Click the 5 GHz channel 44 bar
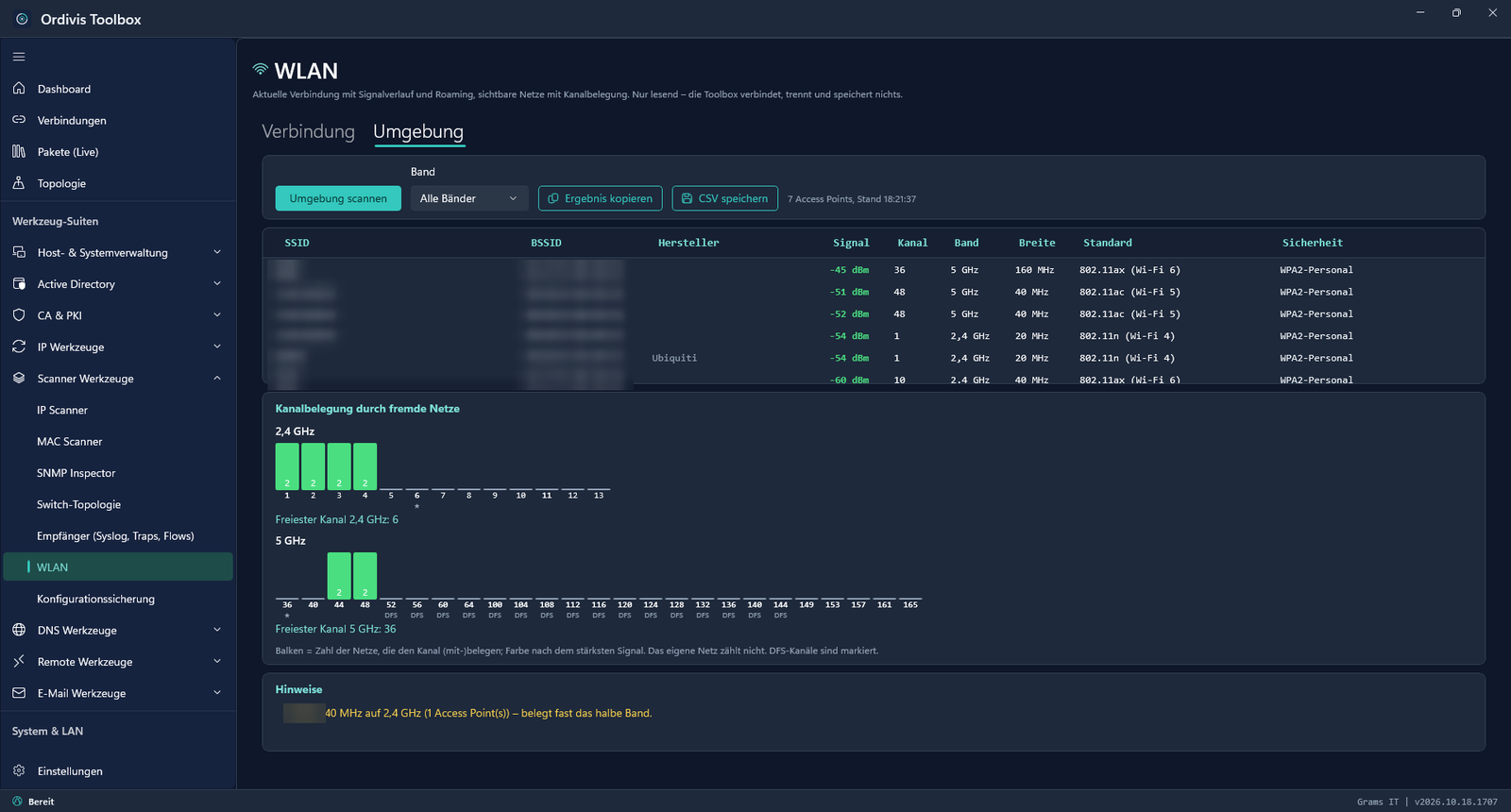The image size is (1511, 812). [339, 576]
